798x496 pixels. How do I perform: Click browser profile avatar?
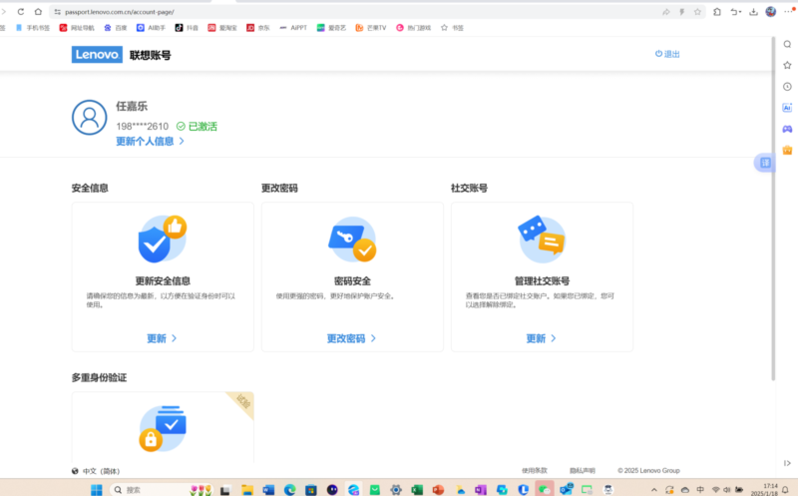click(771, 11)
